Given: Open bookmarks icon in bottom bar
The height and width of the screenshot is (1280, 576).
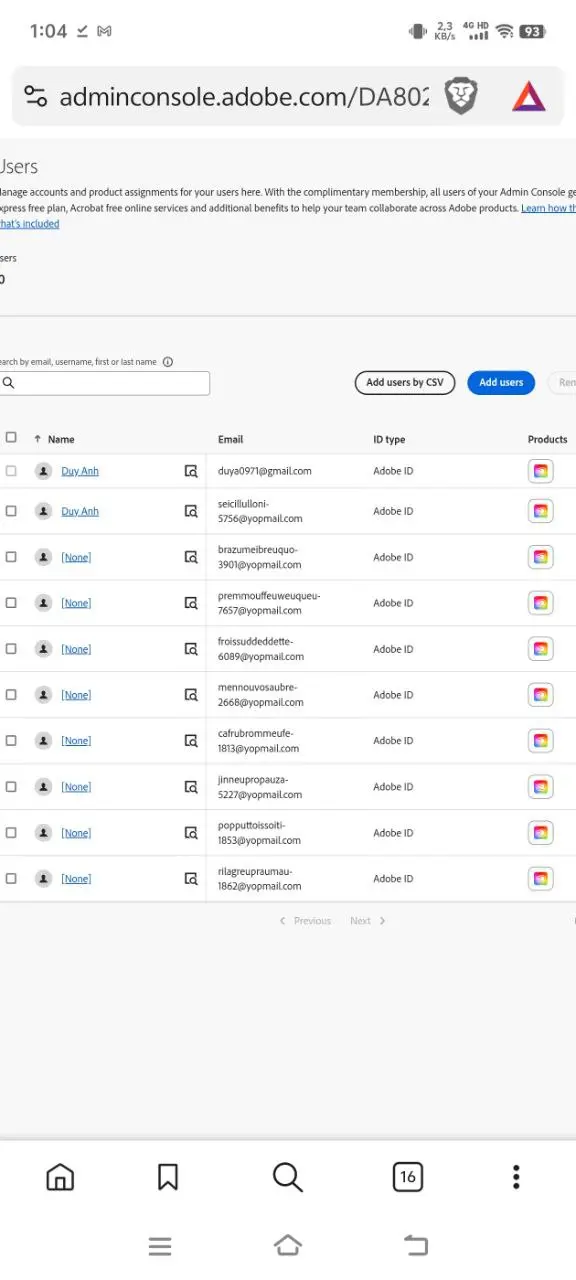Looking at the screenshot, I should [168, 1177].
